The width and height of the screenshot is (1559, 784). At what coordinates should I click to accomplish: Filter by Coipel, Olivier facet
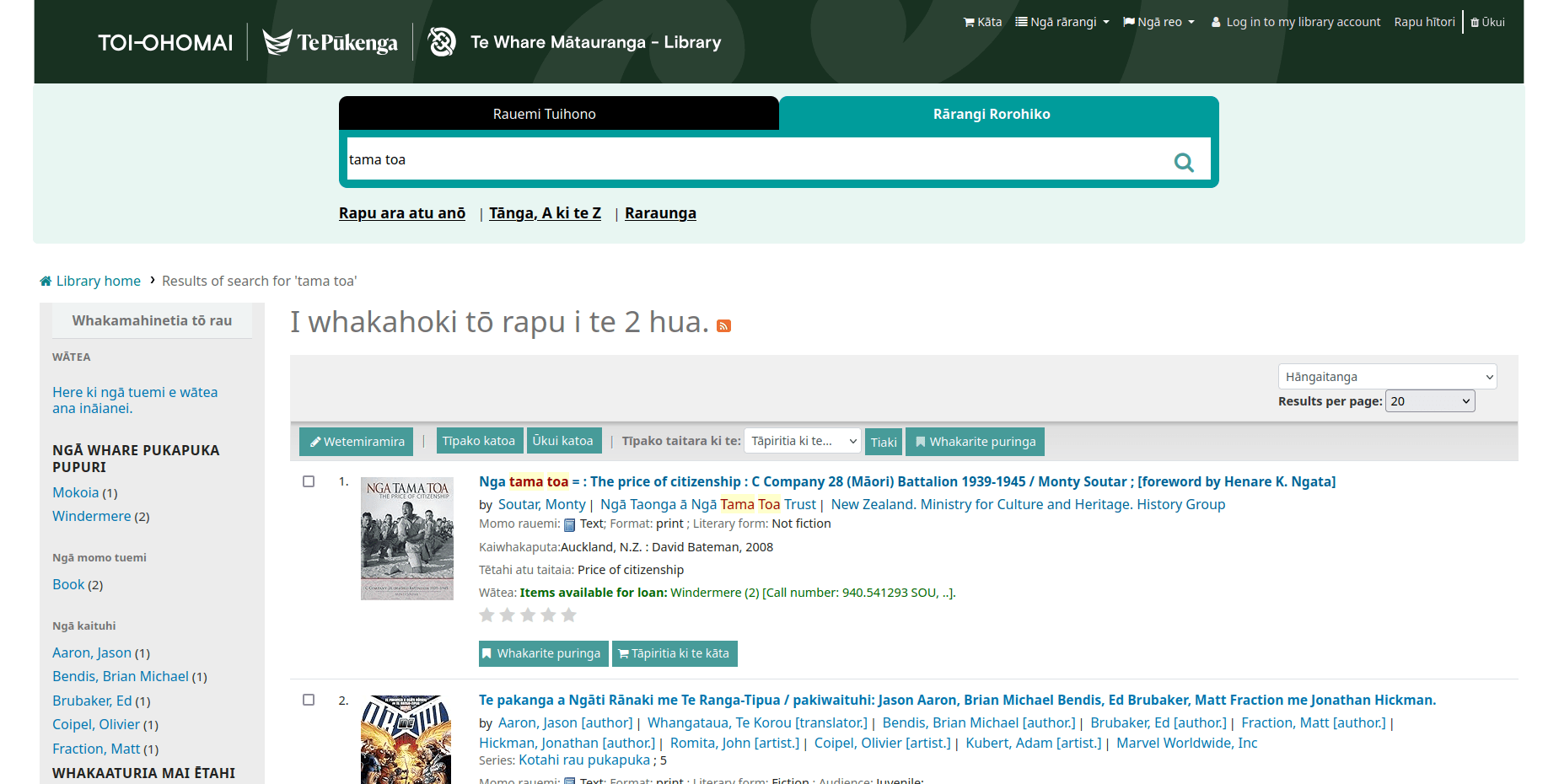click(96, 724)
